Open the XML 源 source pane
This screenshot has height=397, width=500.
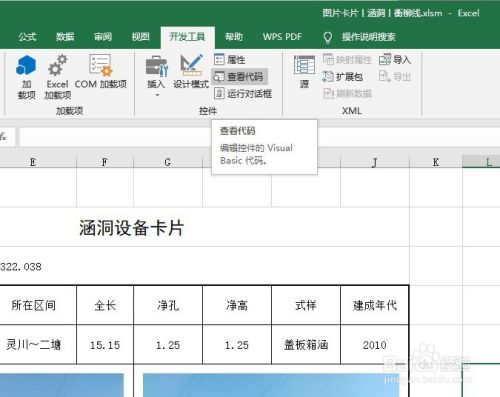pyautogui.click(x=304, y=72)
